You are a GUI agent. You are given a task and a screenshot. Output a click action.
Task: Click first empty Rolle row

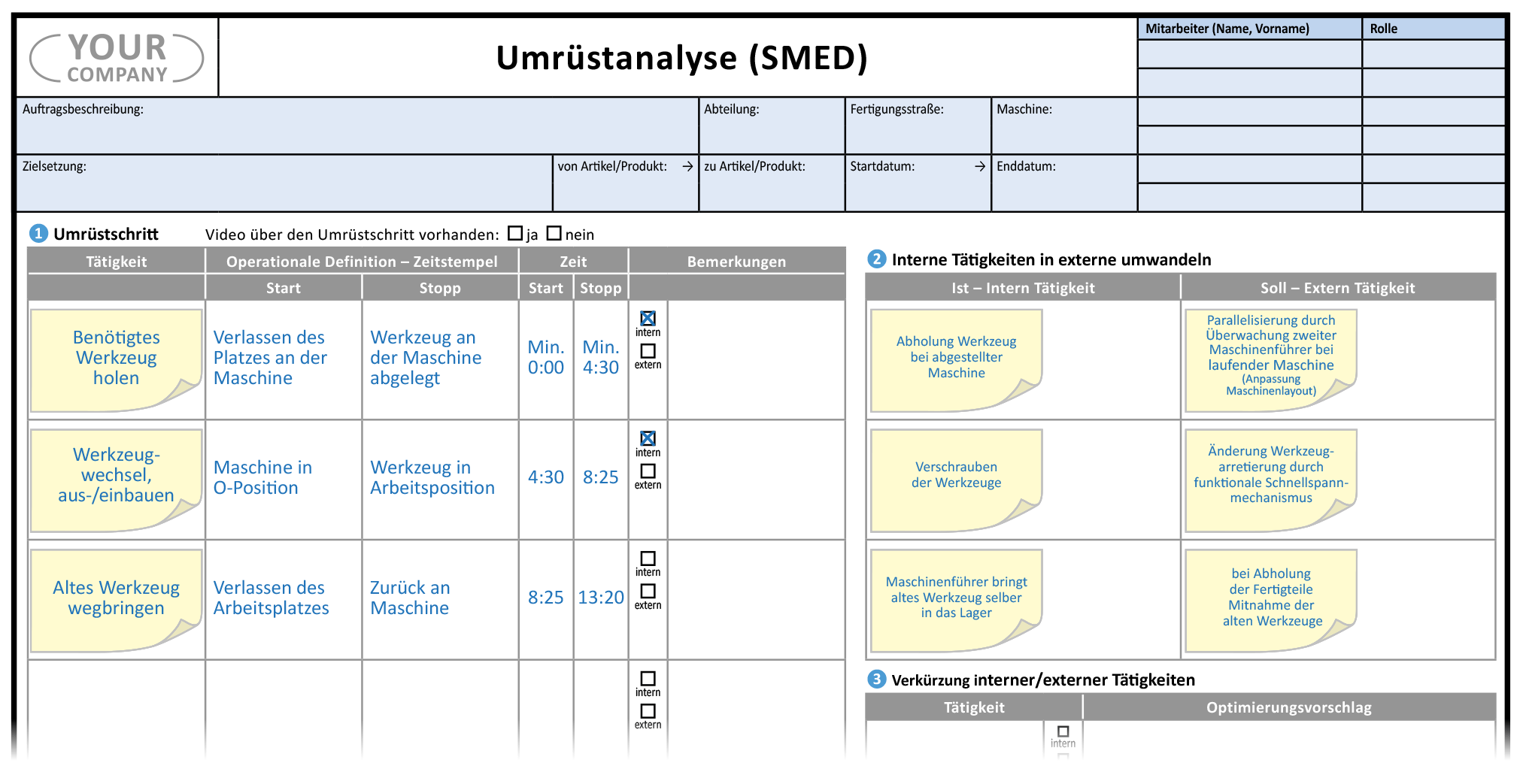(x=1434, y=54)
